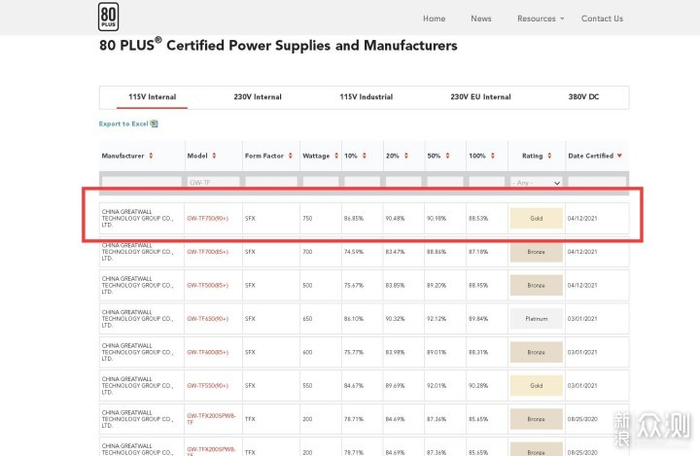Click the 74.59% efficiency value
Image resolution: width=700 pixels, height=456 pixels.
[354, 252]
